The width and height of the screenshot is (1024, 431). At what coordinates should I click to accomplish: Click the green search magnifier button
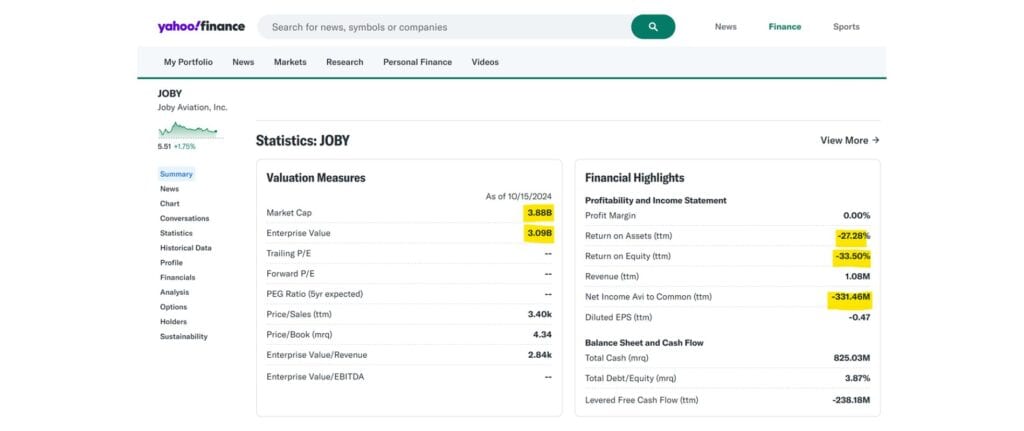[652, 27]
